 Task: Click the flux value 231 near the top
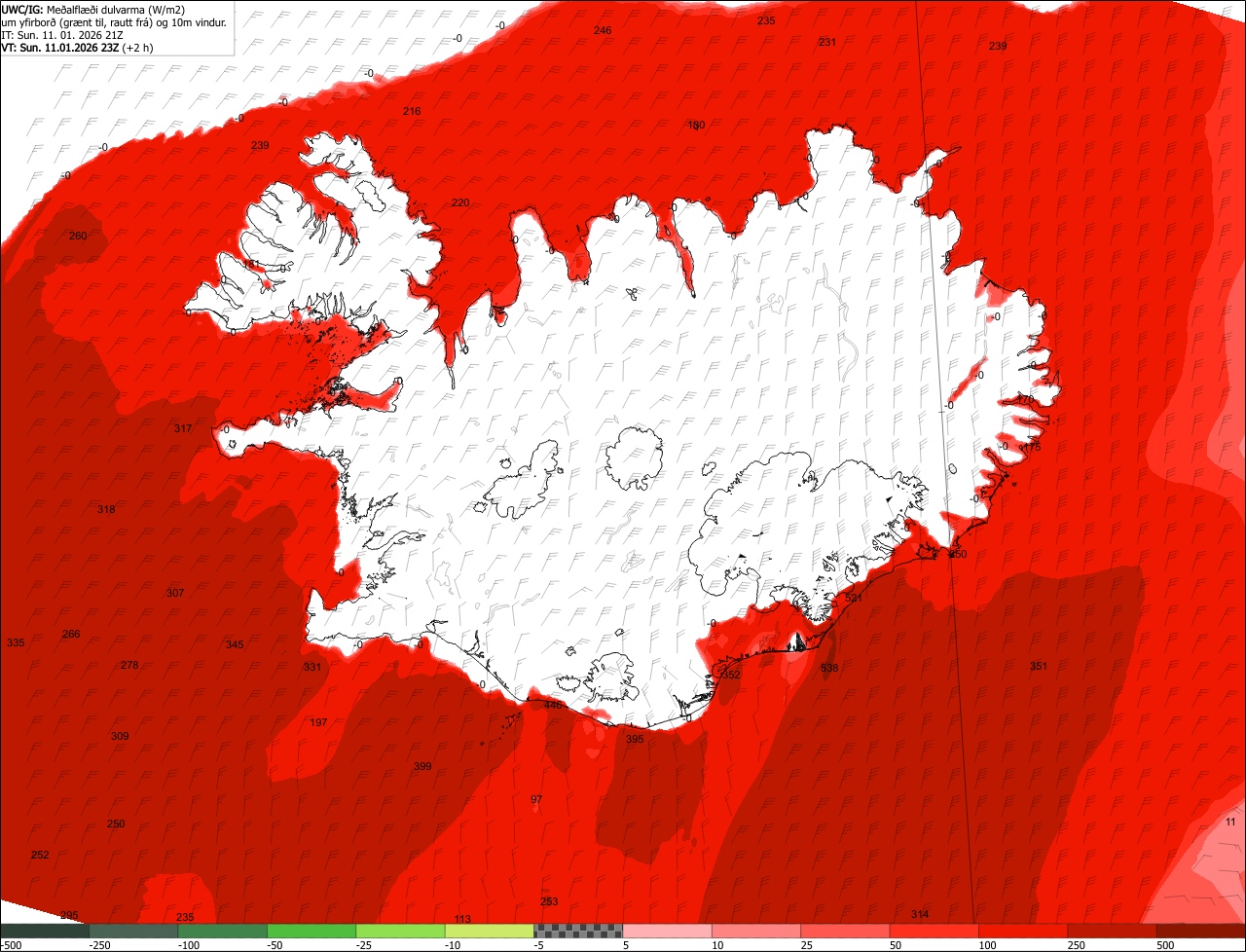827,42
